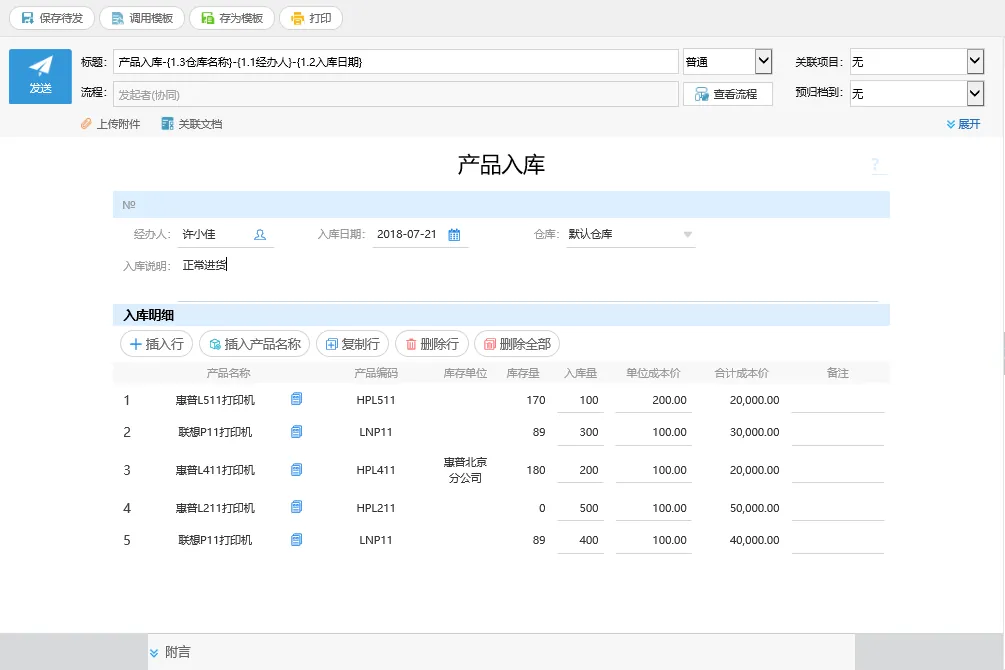Click 惠普北京分公司 unit cell

pos(465,470)
